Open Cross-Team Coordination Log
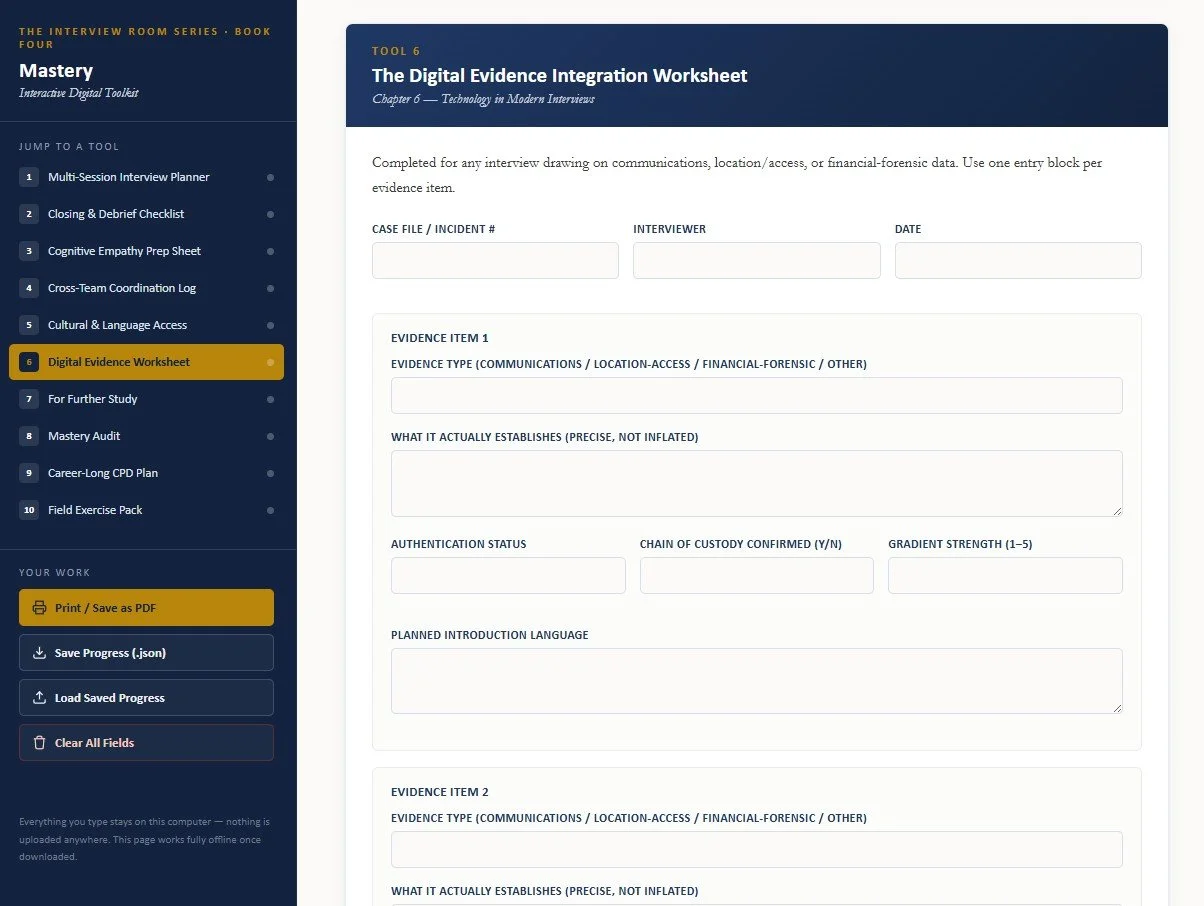 pyautogui.click(x=146, y=288)
